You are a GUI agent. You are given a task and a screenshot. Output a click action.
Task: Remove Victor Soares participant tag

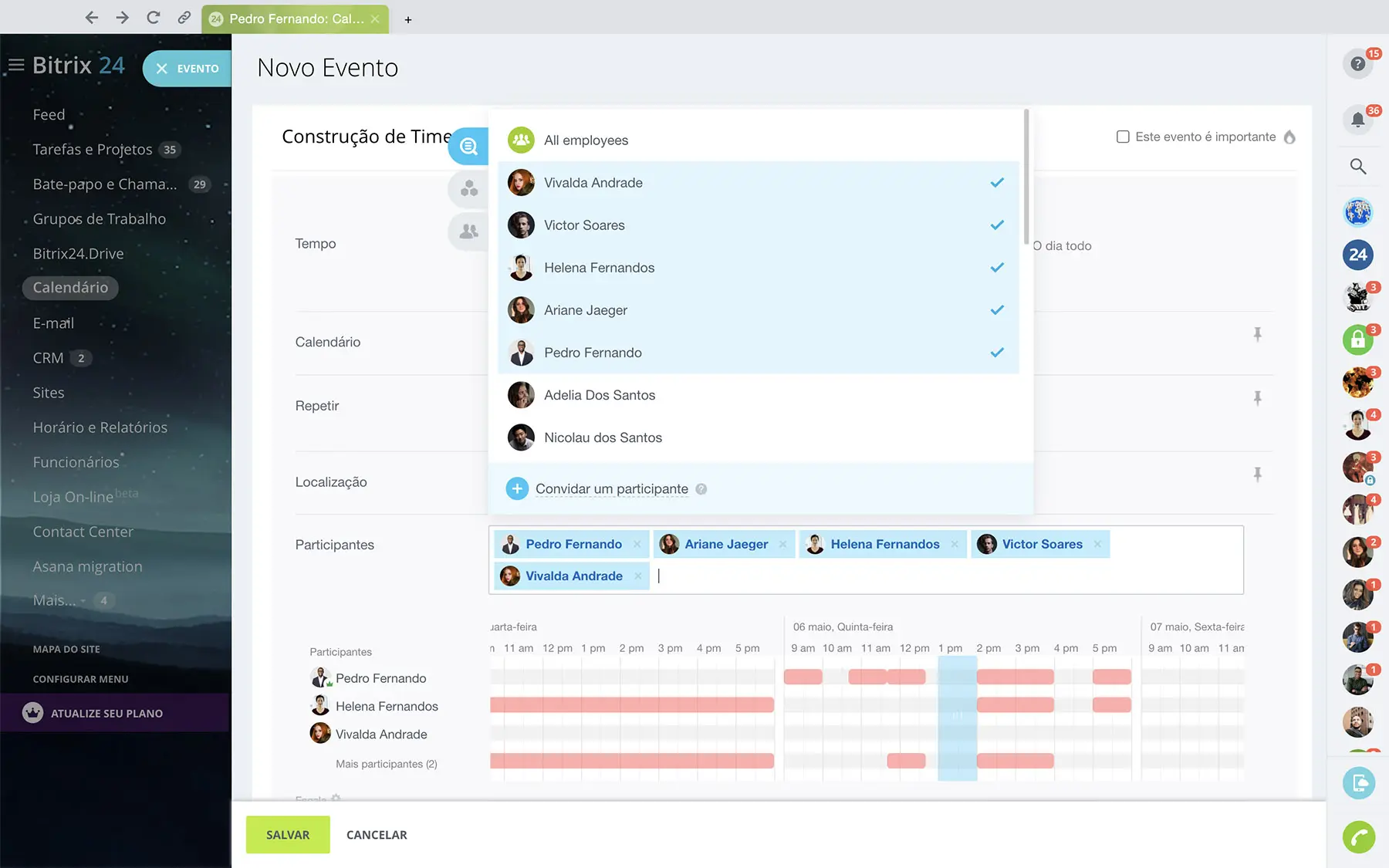(1097, 545)
